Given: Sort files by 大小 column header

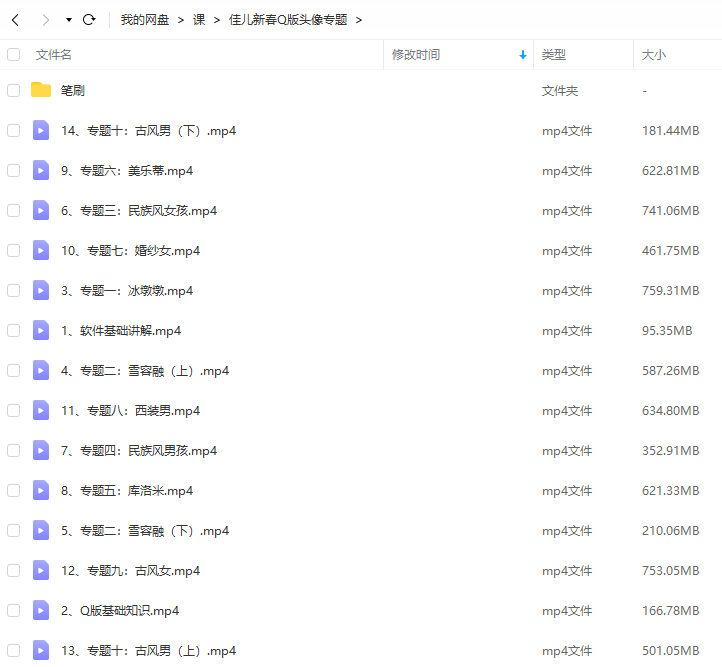Looking at the screenshot, I should point(653,55).
